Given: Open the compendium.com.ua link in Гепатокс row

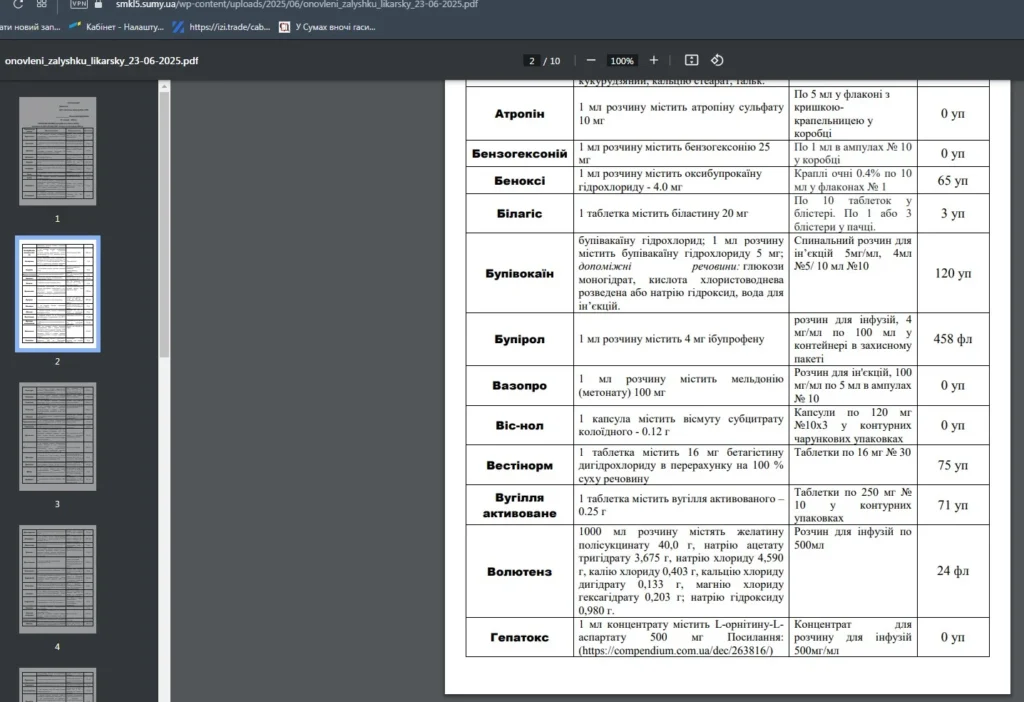Looking at the screenshot, I should click(x=675, y=650).
